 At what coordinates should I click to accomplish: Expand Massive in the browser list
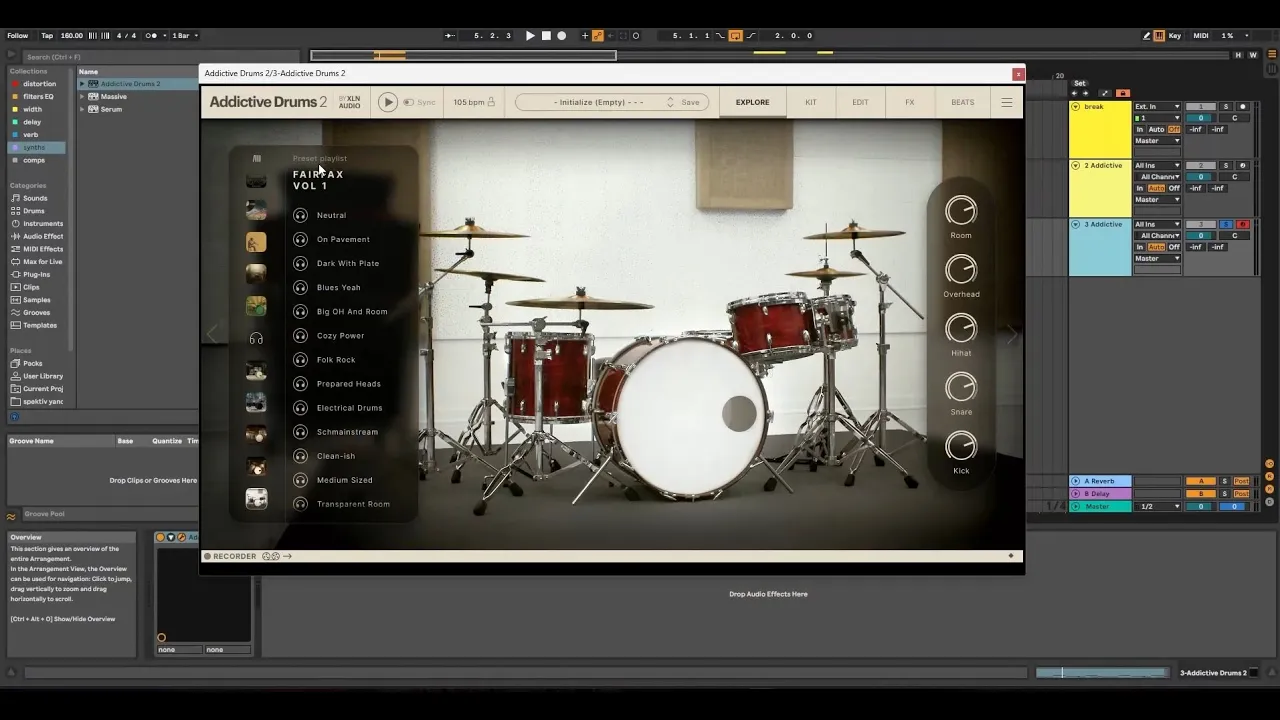click(83, 97)
